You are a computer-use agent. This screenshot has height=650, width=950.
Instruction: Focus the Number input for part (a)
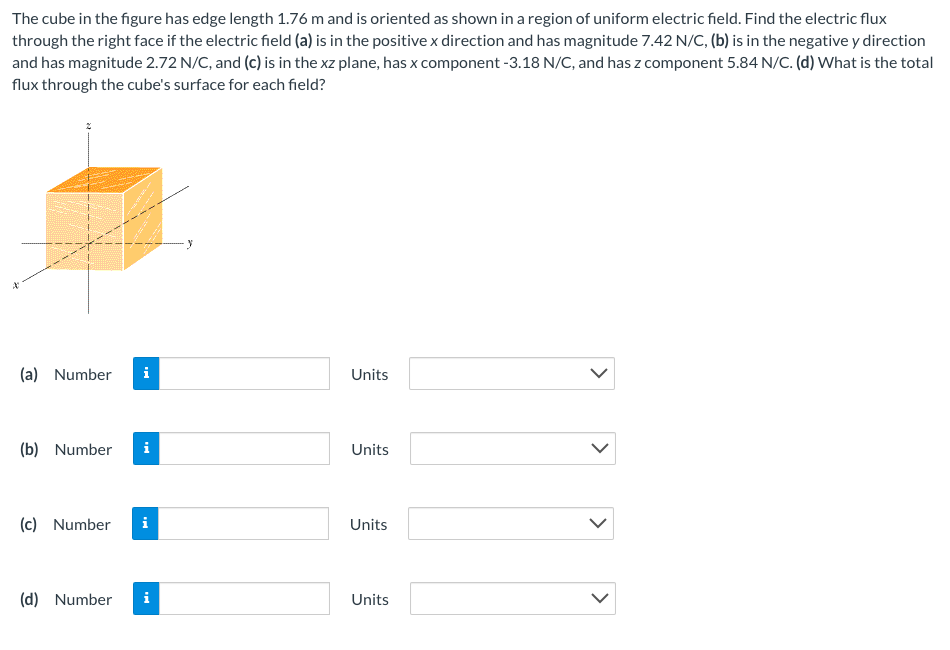[244, 374]
